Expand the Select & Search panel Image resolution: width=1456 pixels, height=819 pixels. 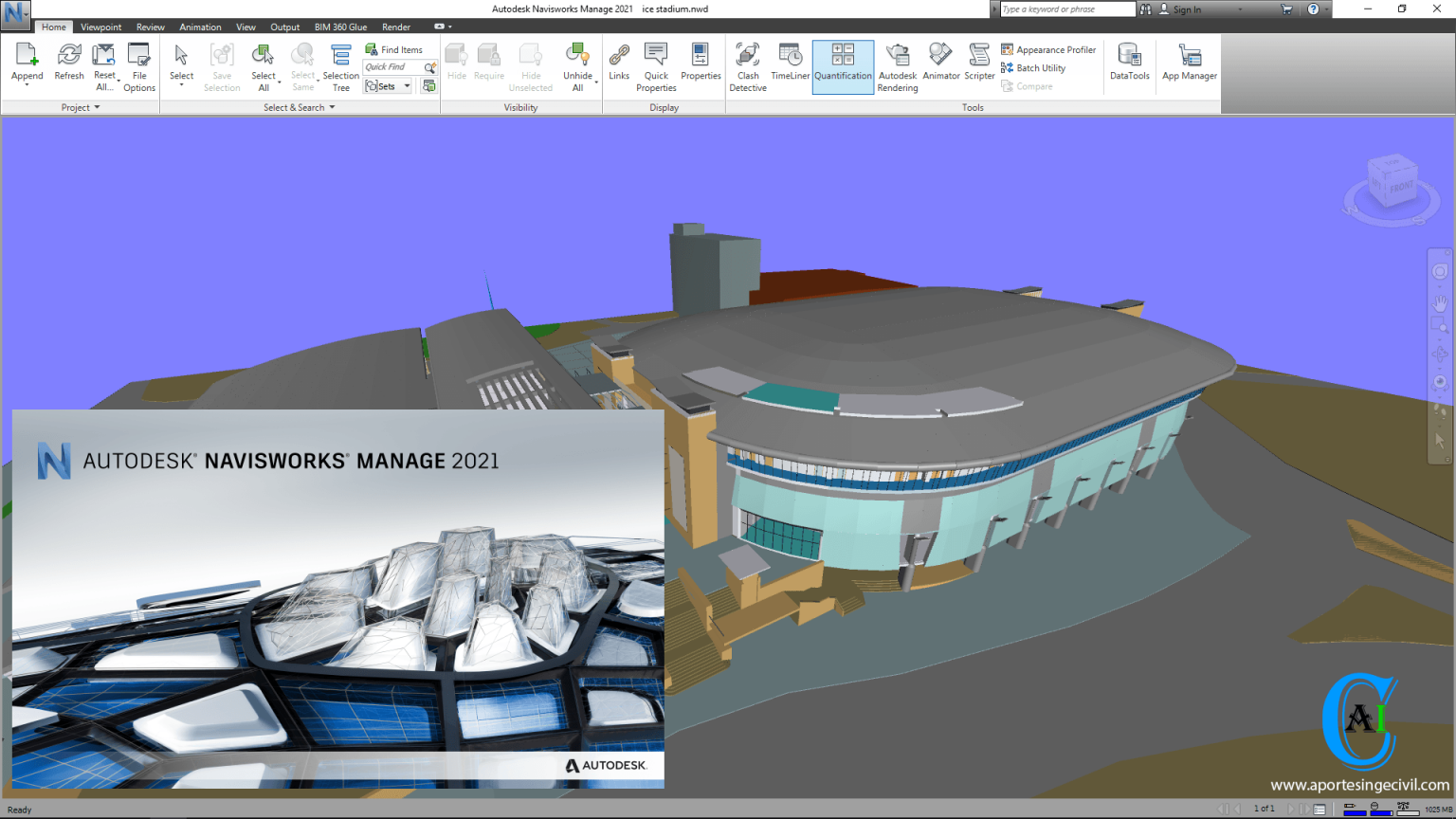click(x=300, y=107)
